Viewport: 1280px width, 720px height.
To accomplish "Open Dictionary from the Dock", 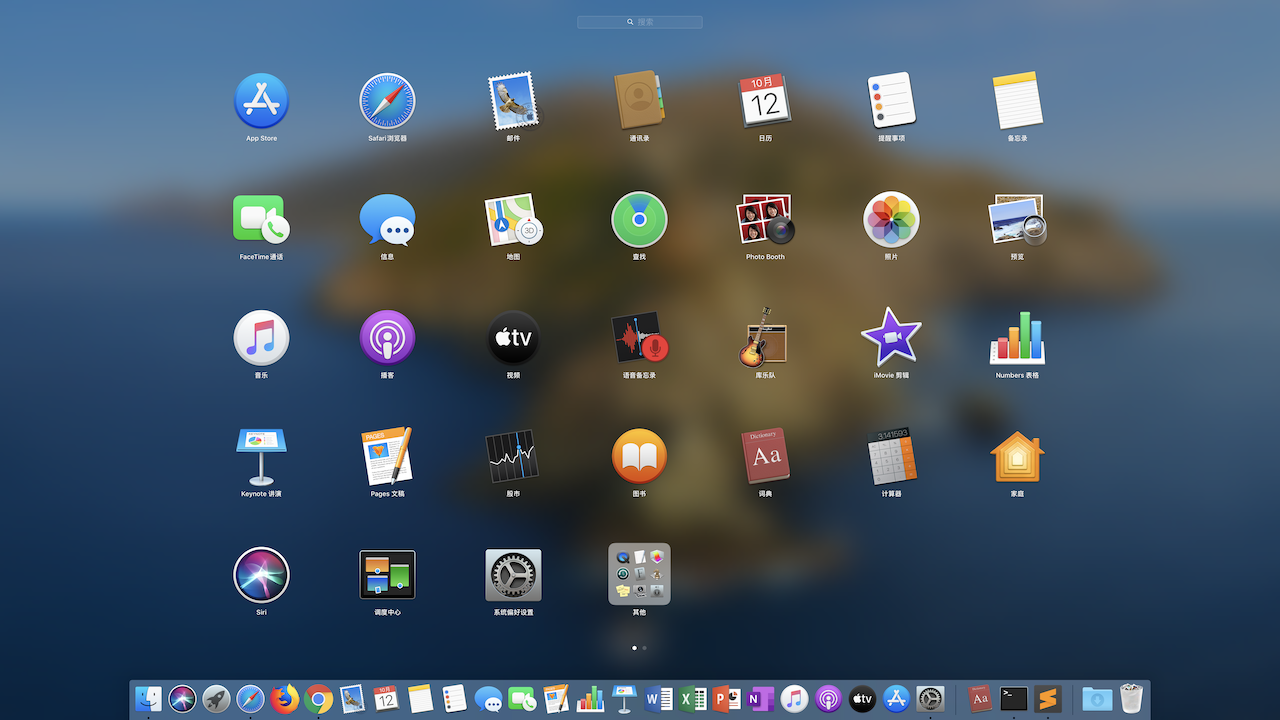I will coord(980,698).
